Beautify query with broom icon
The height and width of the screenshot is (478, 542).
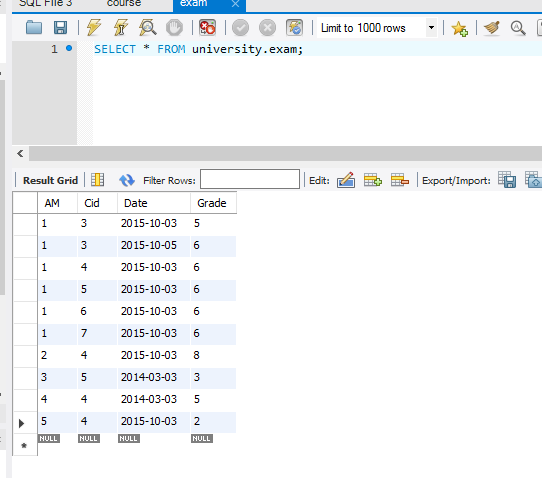(x=492, y=28)
